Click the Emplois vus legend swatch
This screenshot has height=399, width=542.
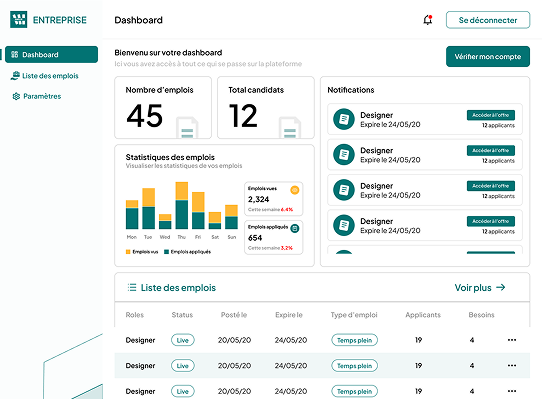click(x=128, y=252)
